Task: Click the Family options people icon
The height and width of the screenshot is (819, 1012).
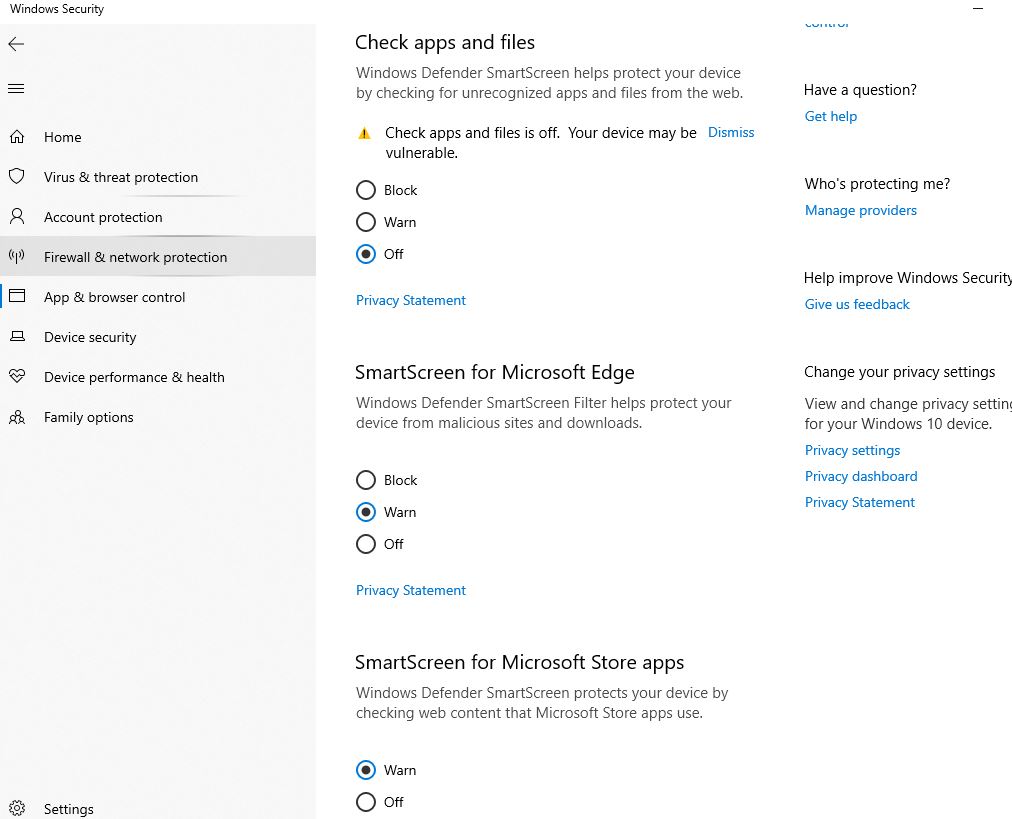Action: coord(17,417)
